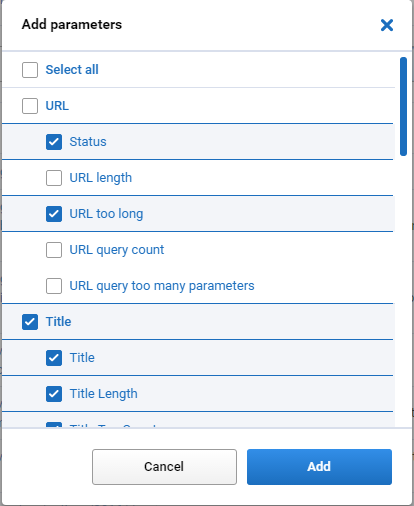Click the Add button
This screenshot has height=506, width=414.
pyautogui.click(x=319, y=467)
